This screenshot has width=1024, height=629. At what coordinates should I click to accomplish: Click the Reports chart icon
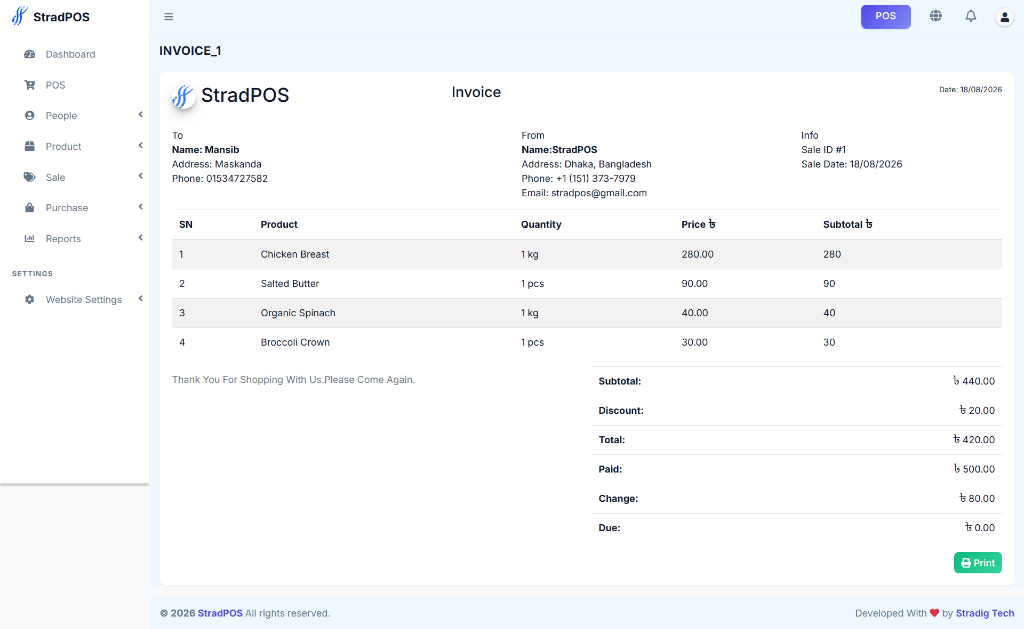[29, 238]
